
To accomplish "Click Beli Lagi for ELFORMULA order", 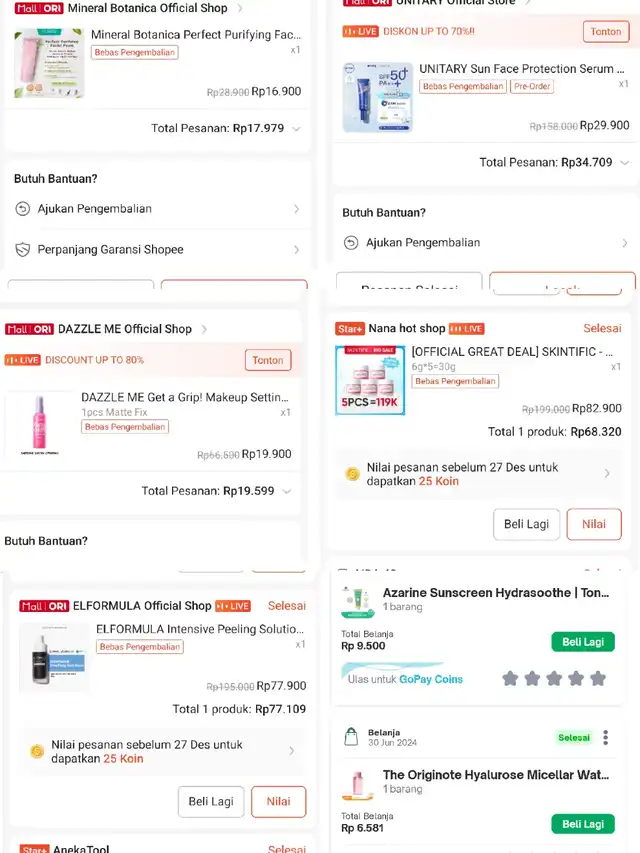I will point(211,802).
